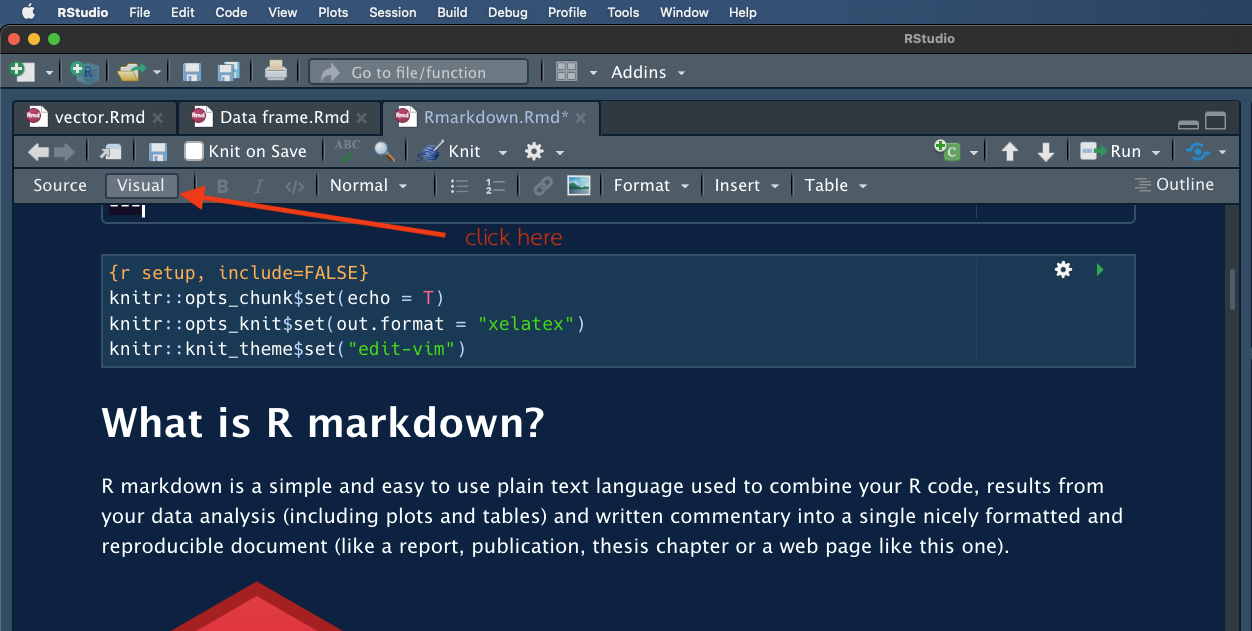Open the chunk options gear in setup chunk
Screen dimensions: 1252x631
(x=1063, y=269)
